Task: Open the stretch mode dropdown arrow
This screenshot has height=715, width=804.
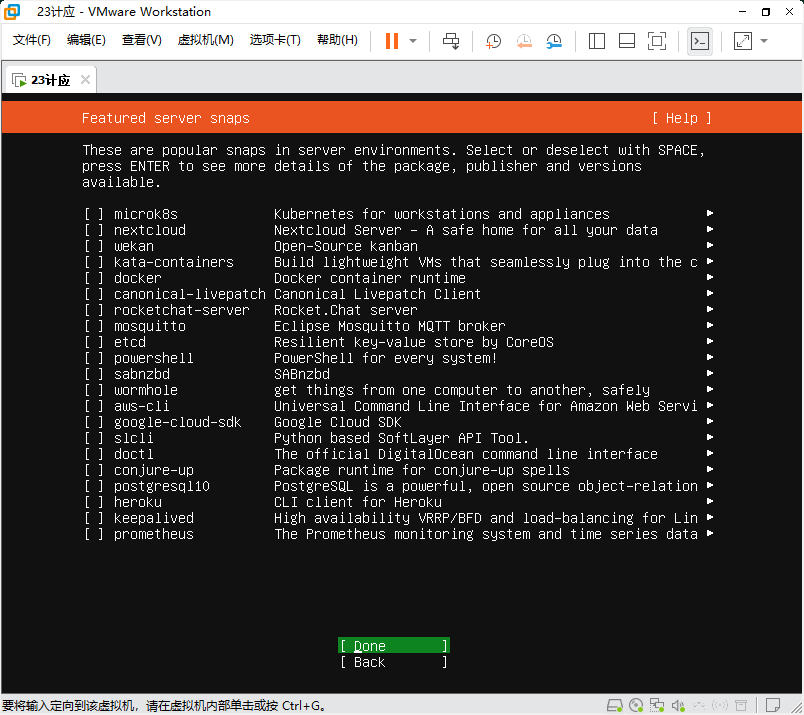Action: click(763, 41)
